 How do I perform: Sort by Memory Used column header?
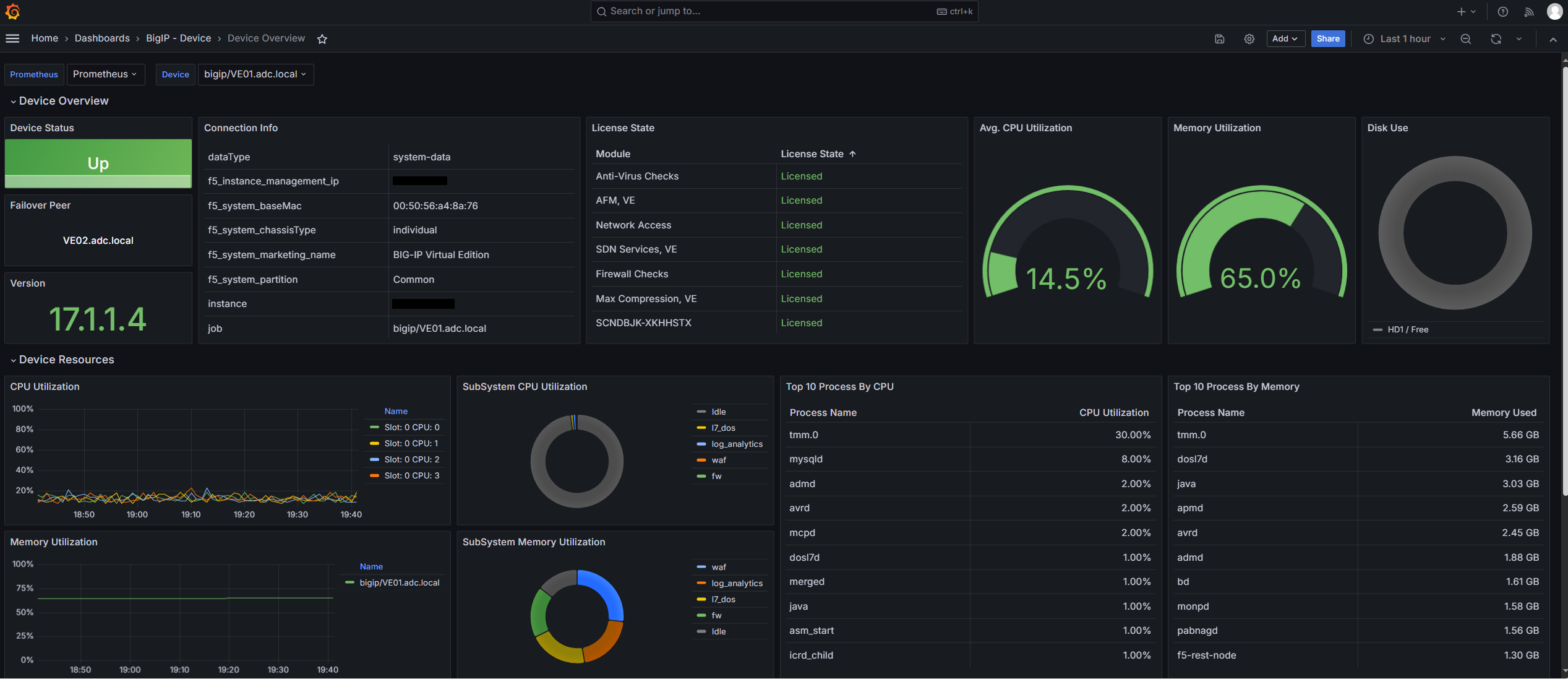coord(1504,413)
